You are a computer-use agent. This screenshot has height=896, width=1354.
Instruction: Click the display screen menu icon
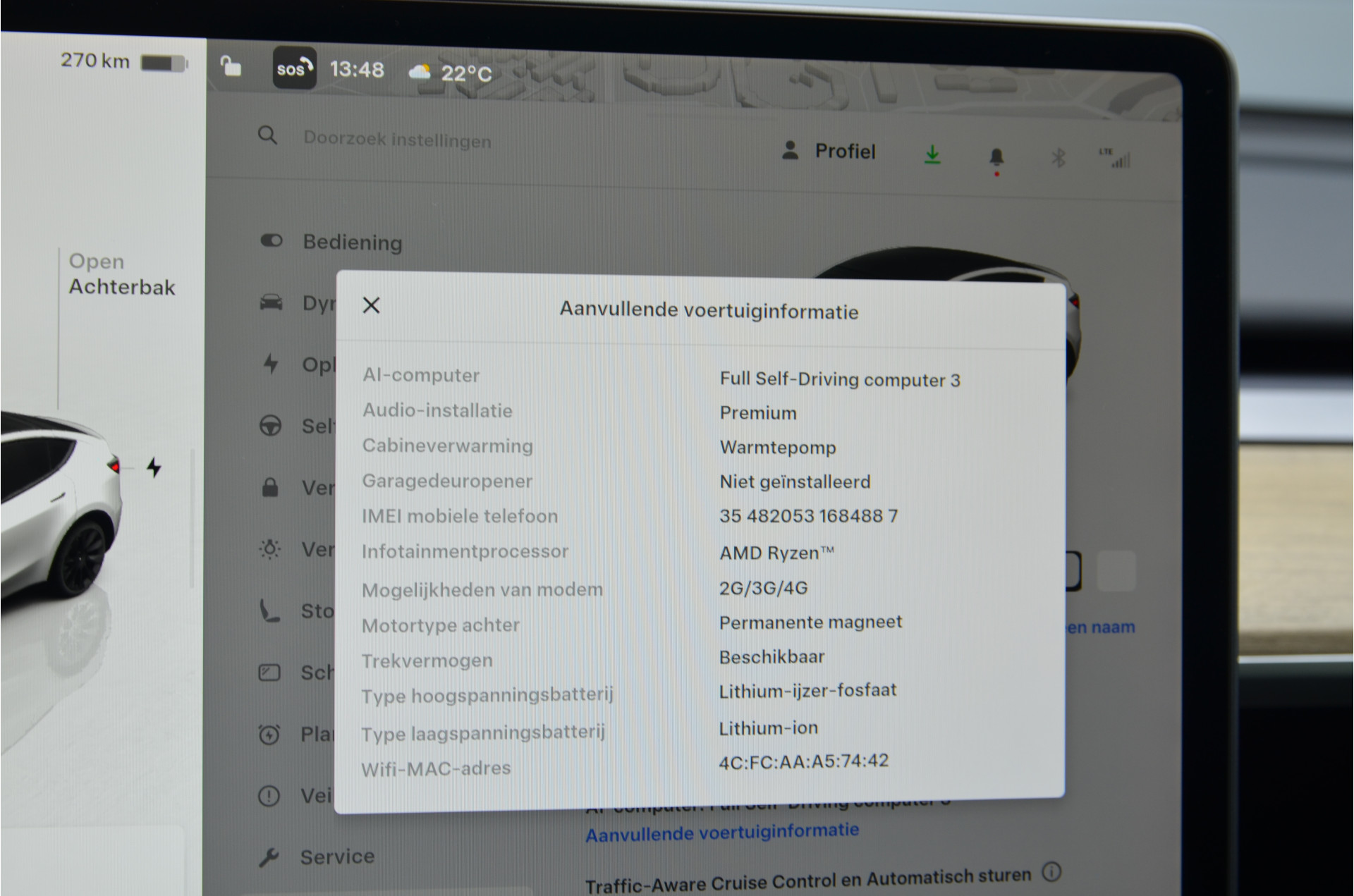tap(269, 673)
